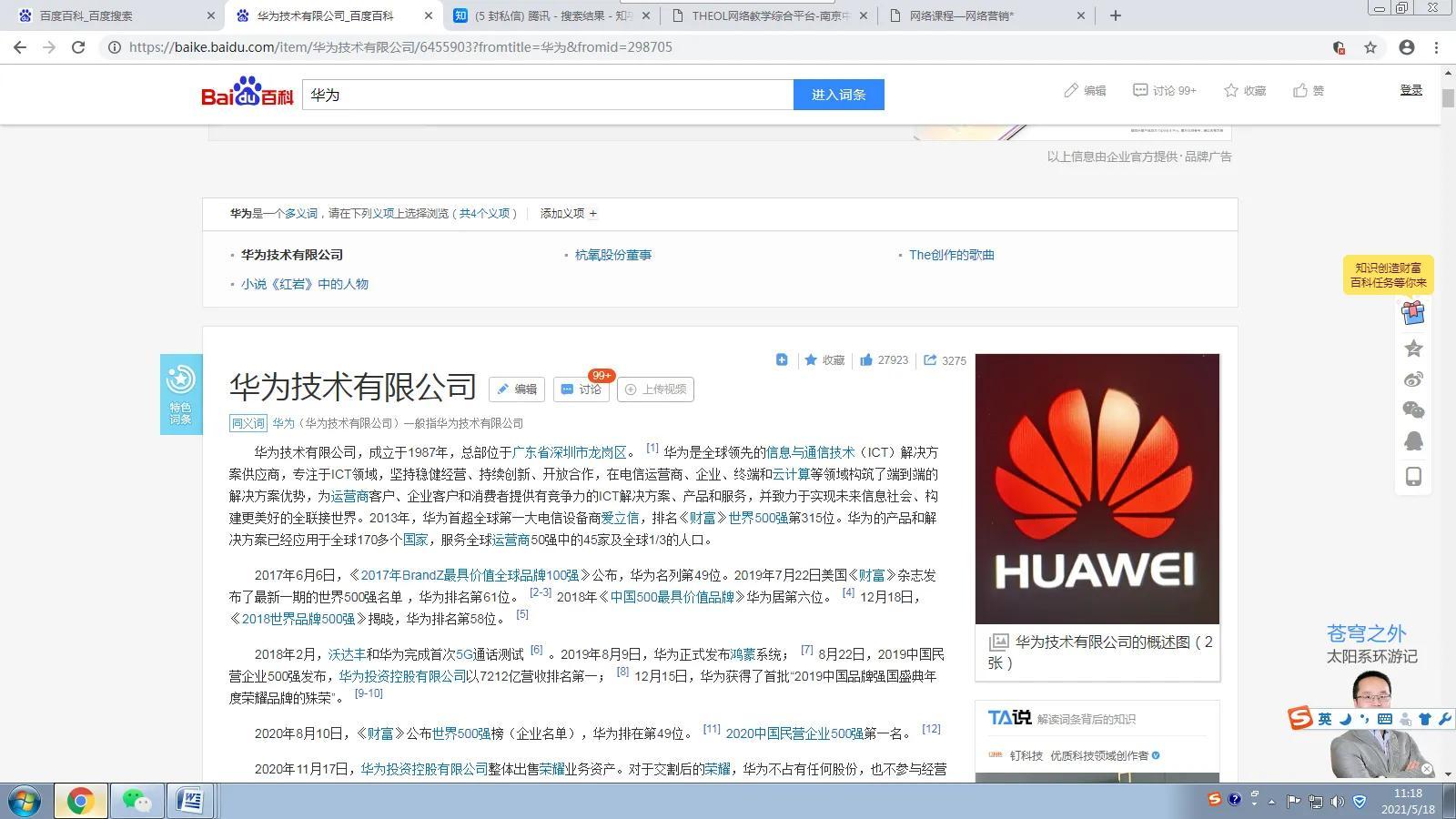Open Word from taskbar

(x=191, y=802)
